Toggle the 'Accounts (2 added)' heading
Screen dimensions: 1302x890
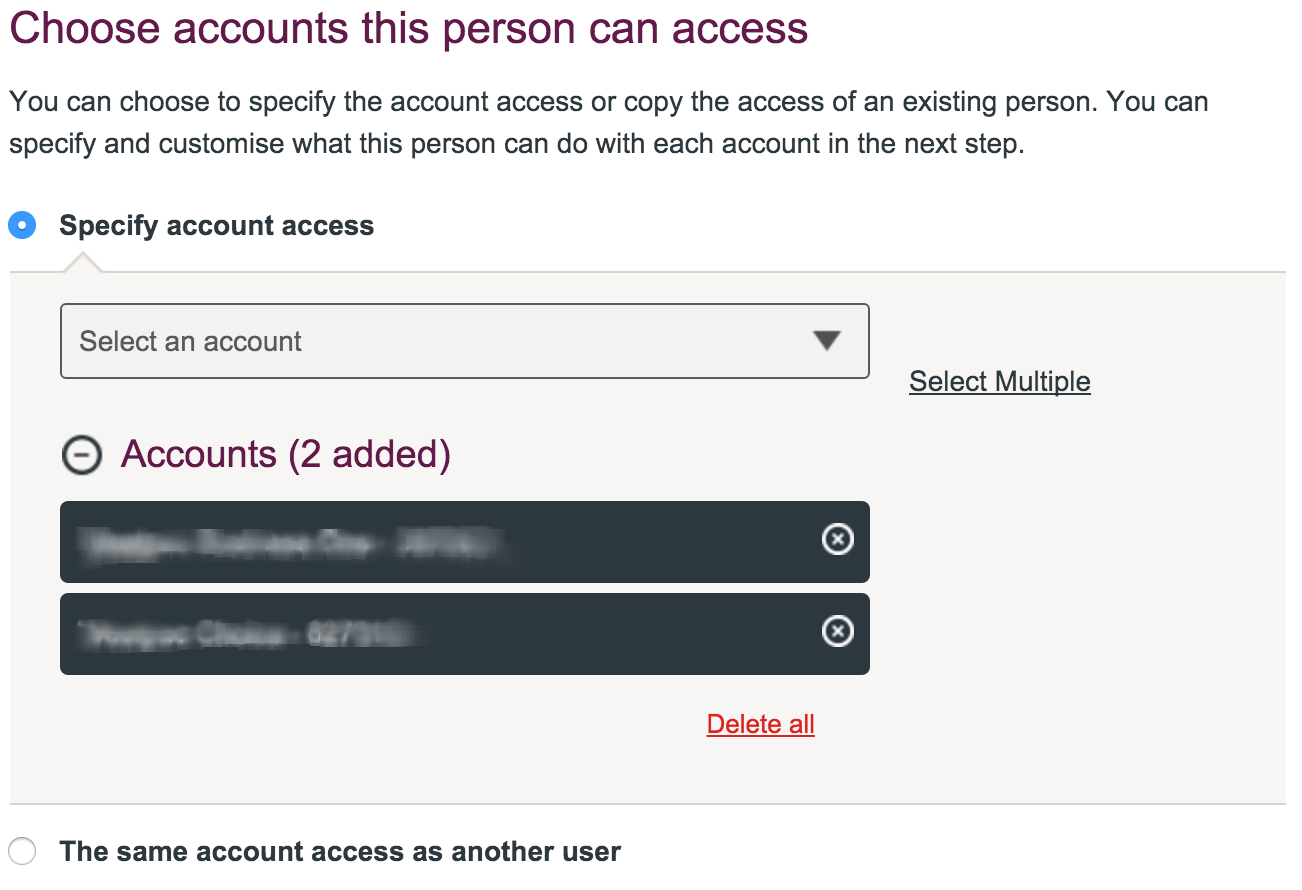click(x=286, y=454)
